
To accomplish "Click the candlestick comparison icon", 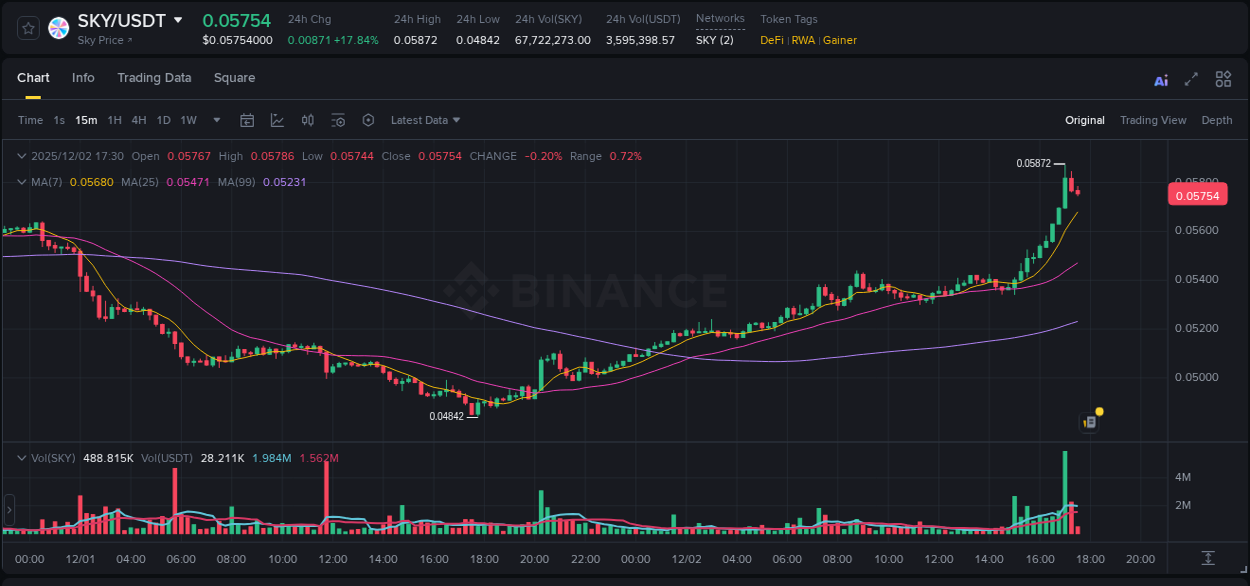I will pos(307,120).
